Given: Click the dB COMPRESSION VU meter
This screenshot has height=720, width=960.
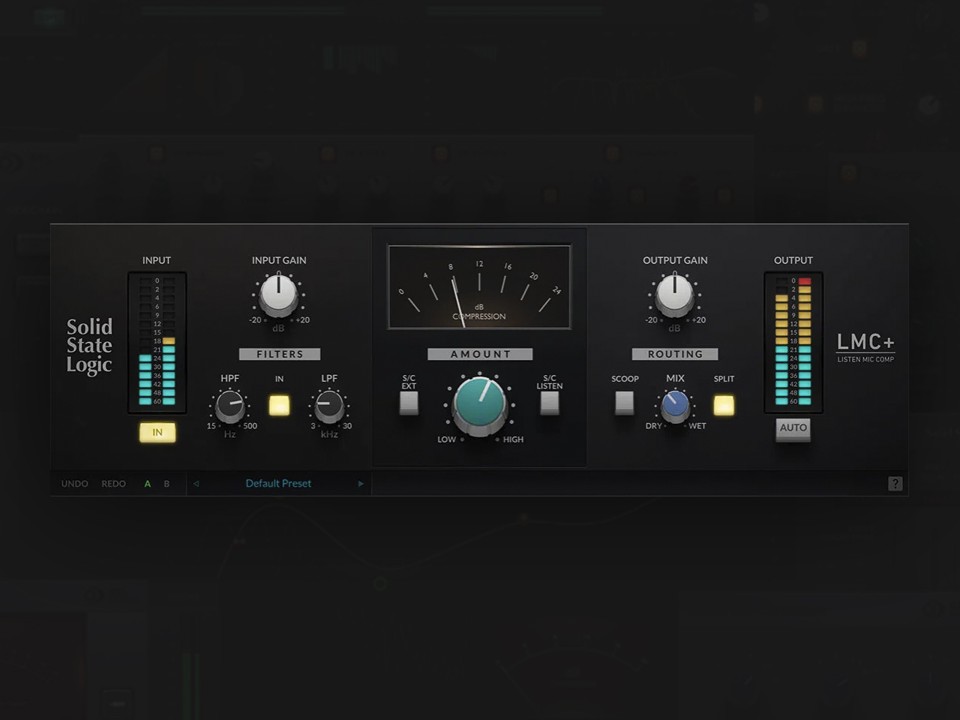Looking at the screenshot, I should point(479,287).
